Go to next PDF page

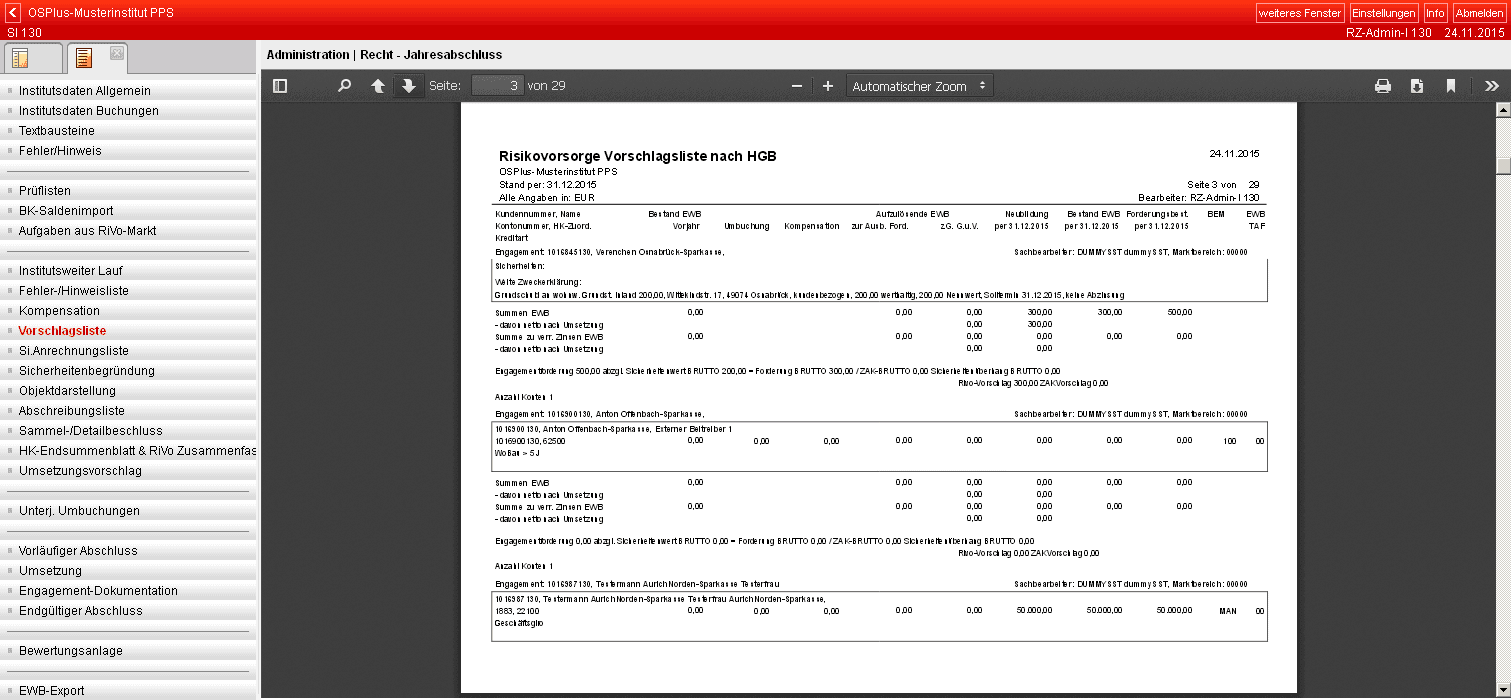coord(408,86)
